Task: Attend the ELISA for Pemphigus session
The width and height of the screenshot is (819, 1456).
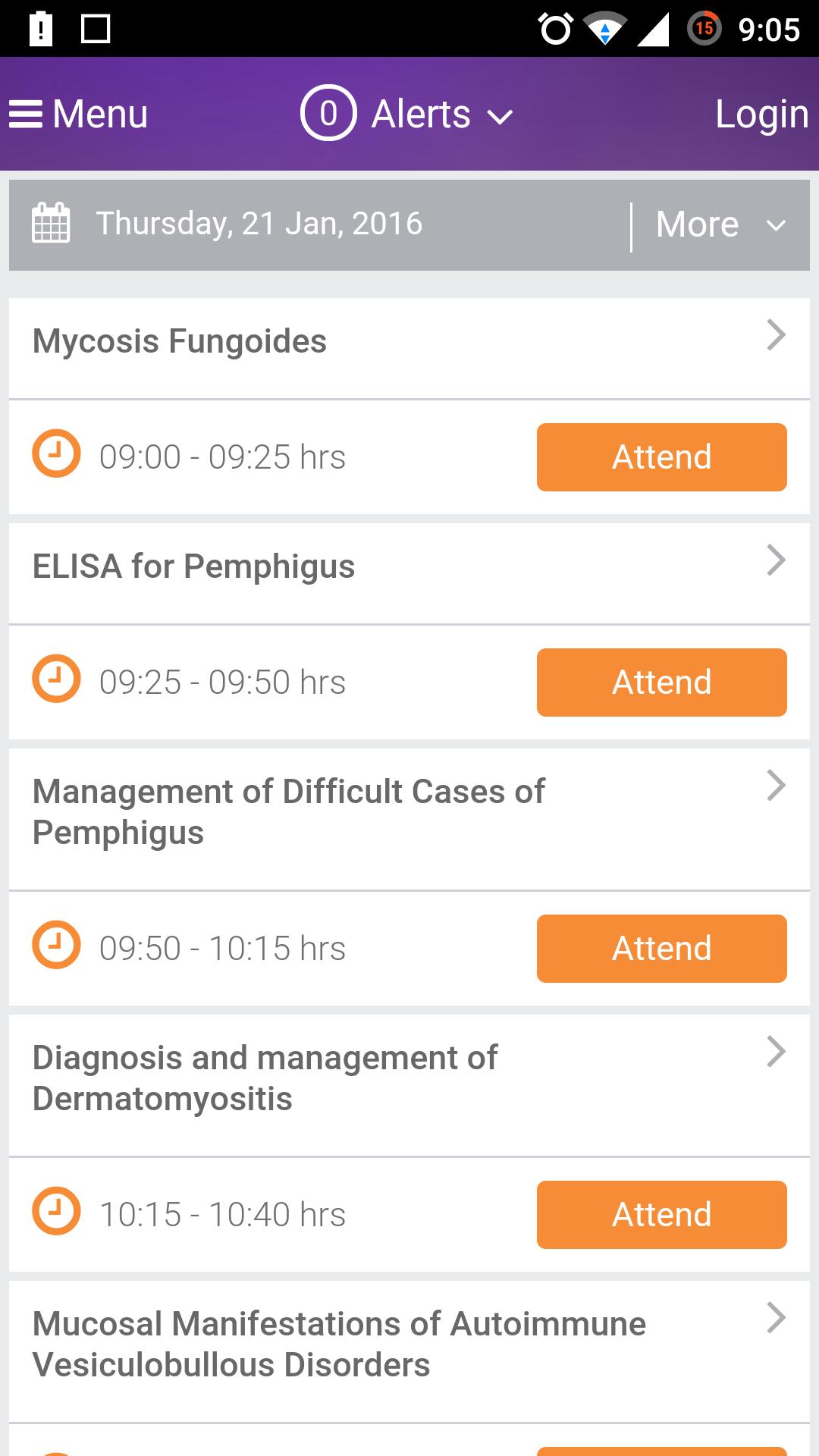Action: (661, 682)
